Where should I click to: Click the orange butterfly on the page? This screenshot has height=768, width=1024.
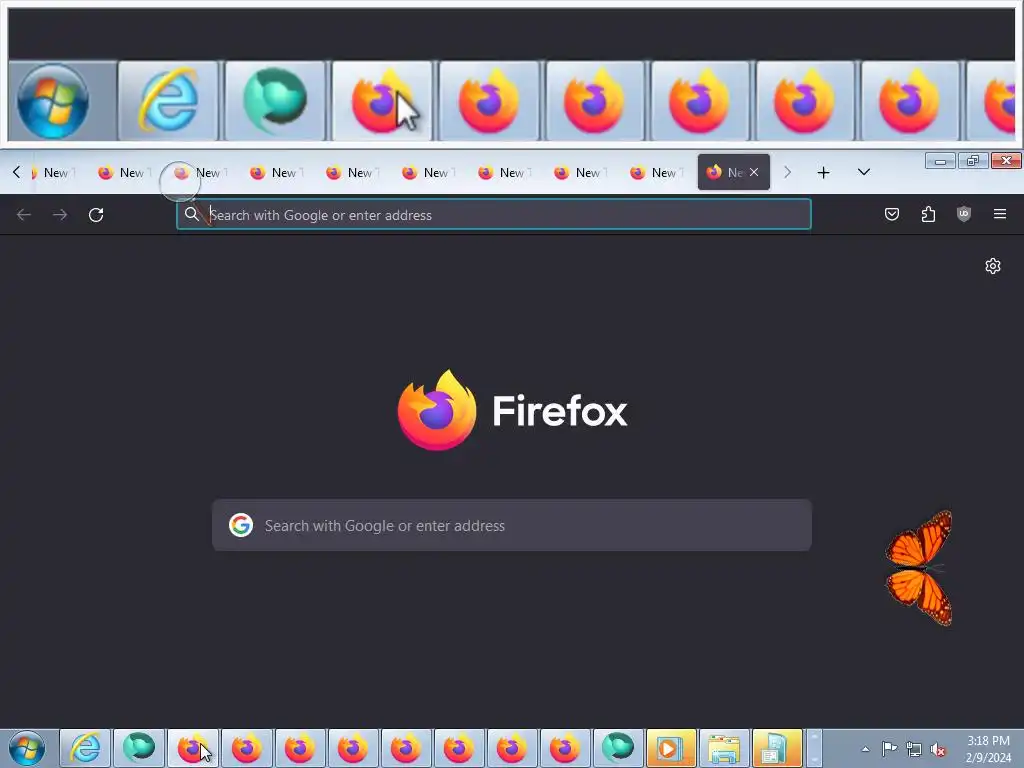tap(919, 568)
